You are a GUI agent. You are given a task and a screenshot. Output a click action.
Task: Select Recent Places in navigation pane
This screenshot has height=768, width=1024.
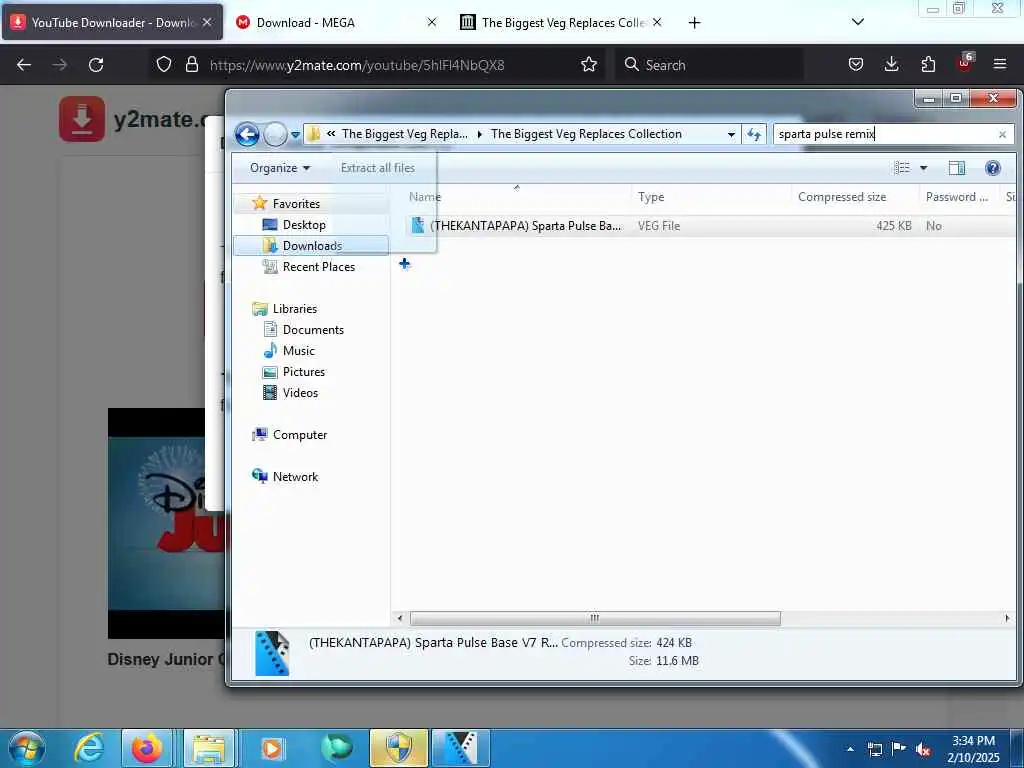319,266
